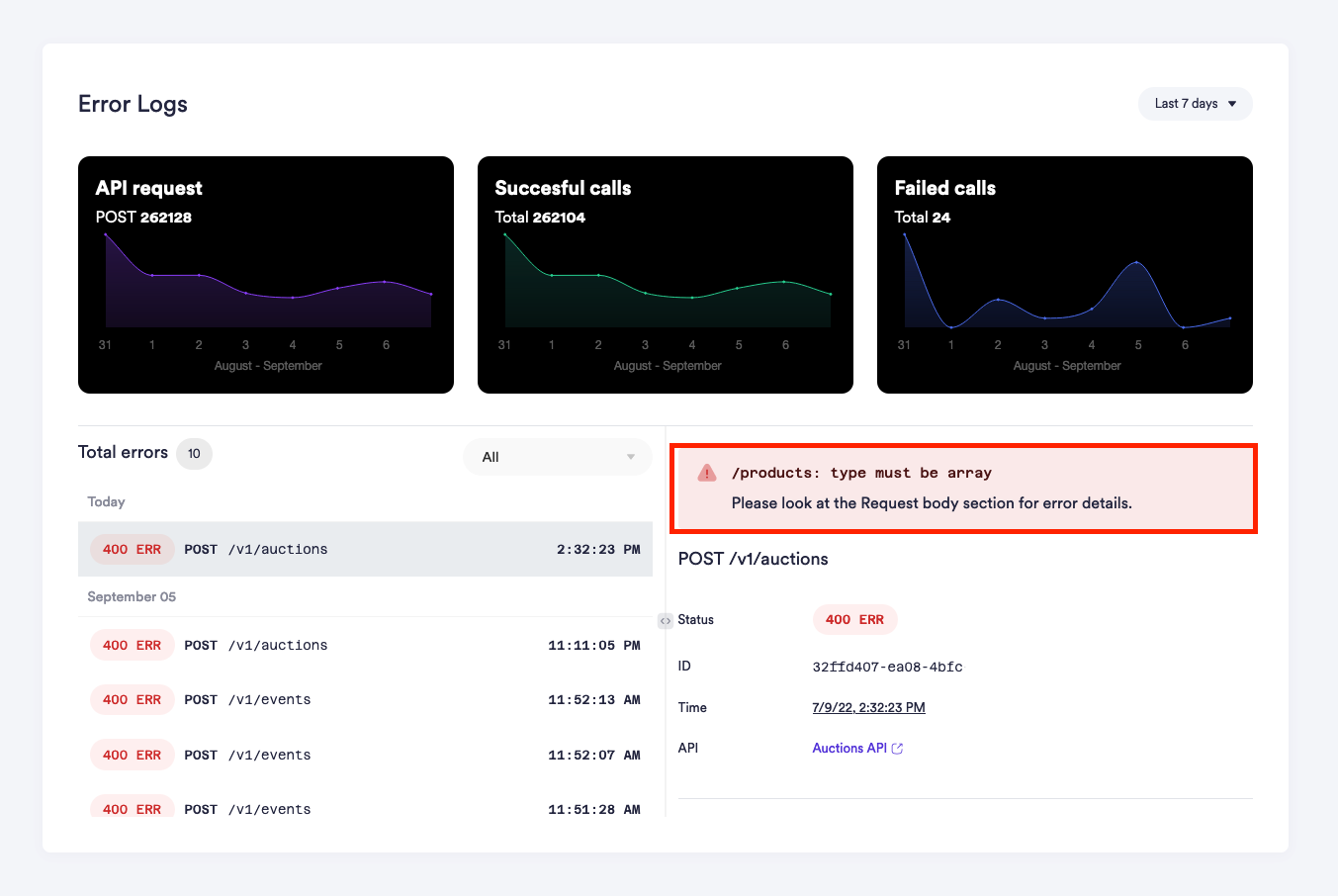The image size is (1338, 896).
Task: Open the Auctions API link
Action: (848, 749)
